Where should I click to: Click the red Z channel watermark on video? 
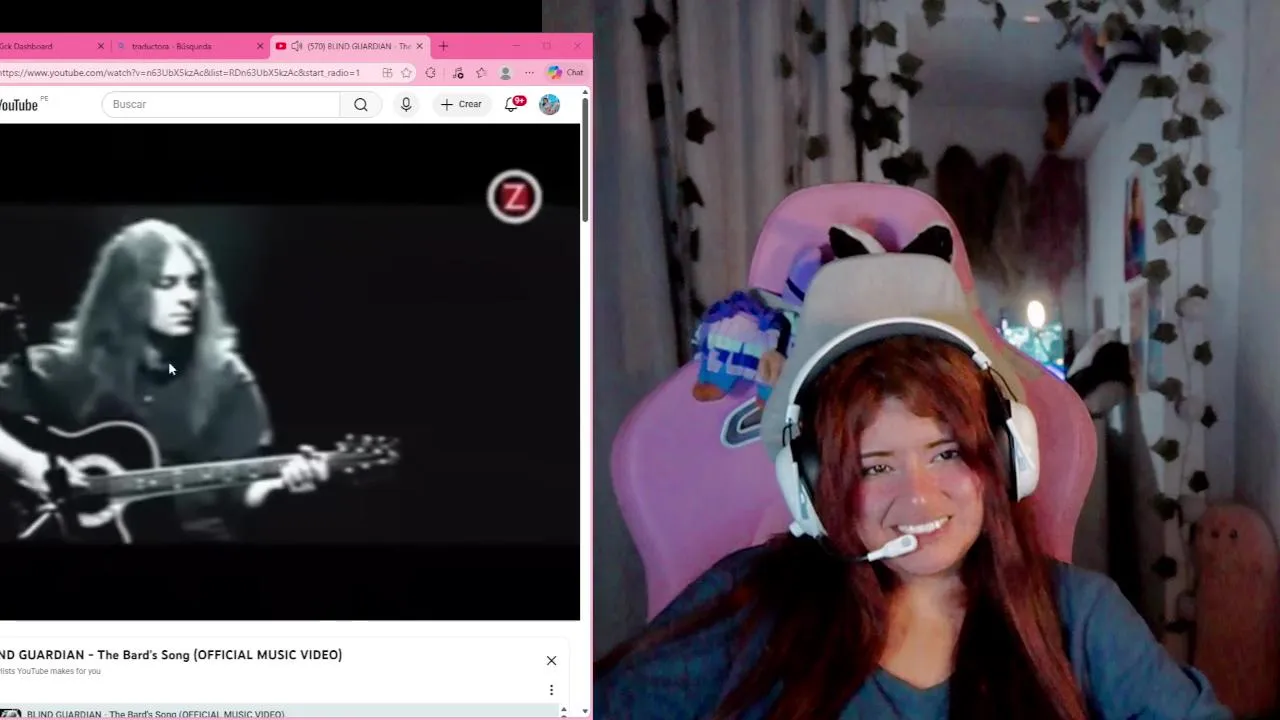[x=514, y=197]
